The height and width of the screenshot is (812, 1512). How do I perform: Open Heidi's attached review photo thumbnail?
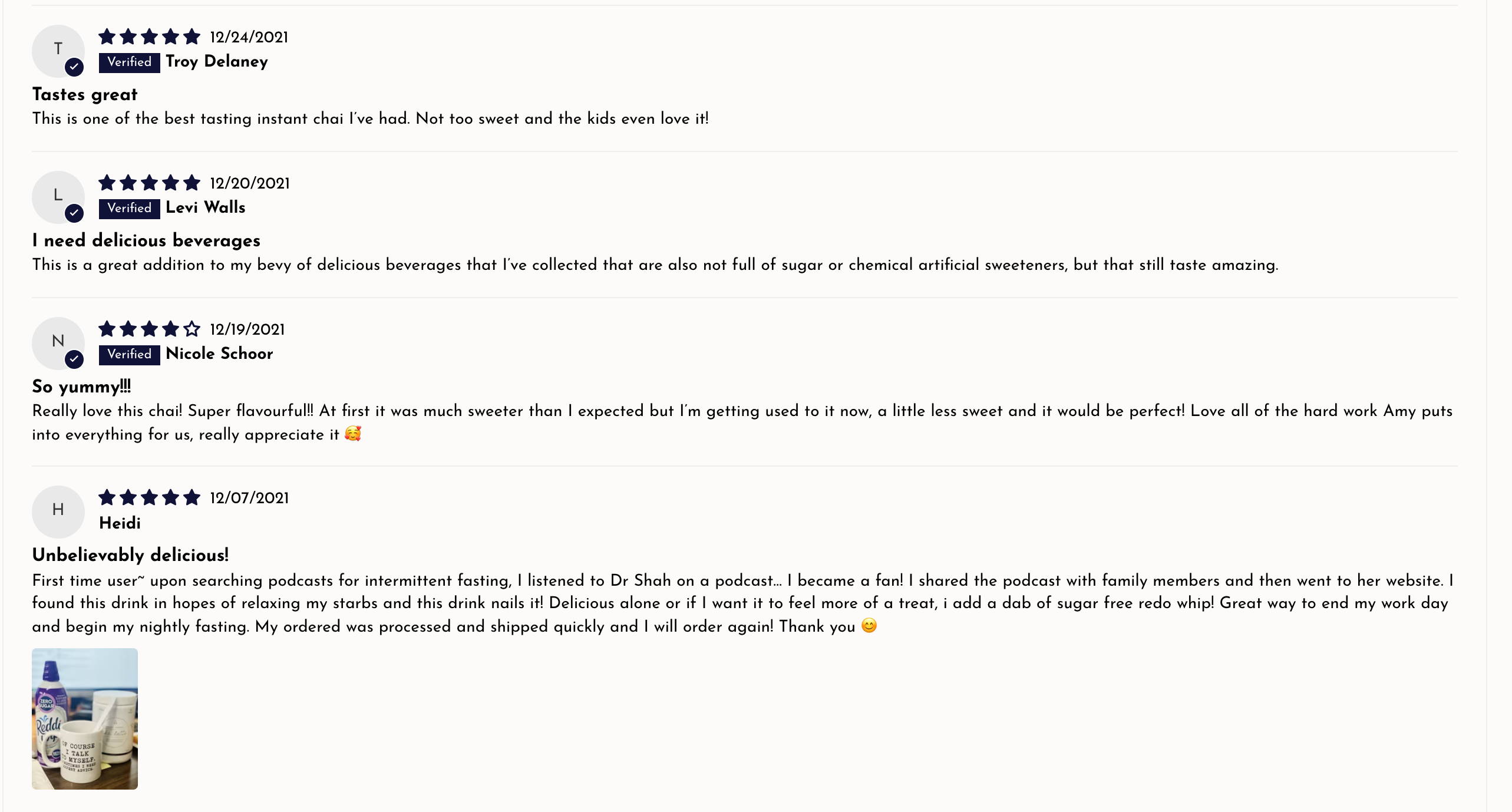pos(85,719)
